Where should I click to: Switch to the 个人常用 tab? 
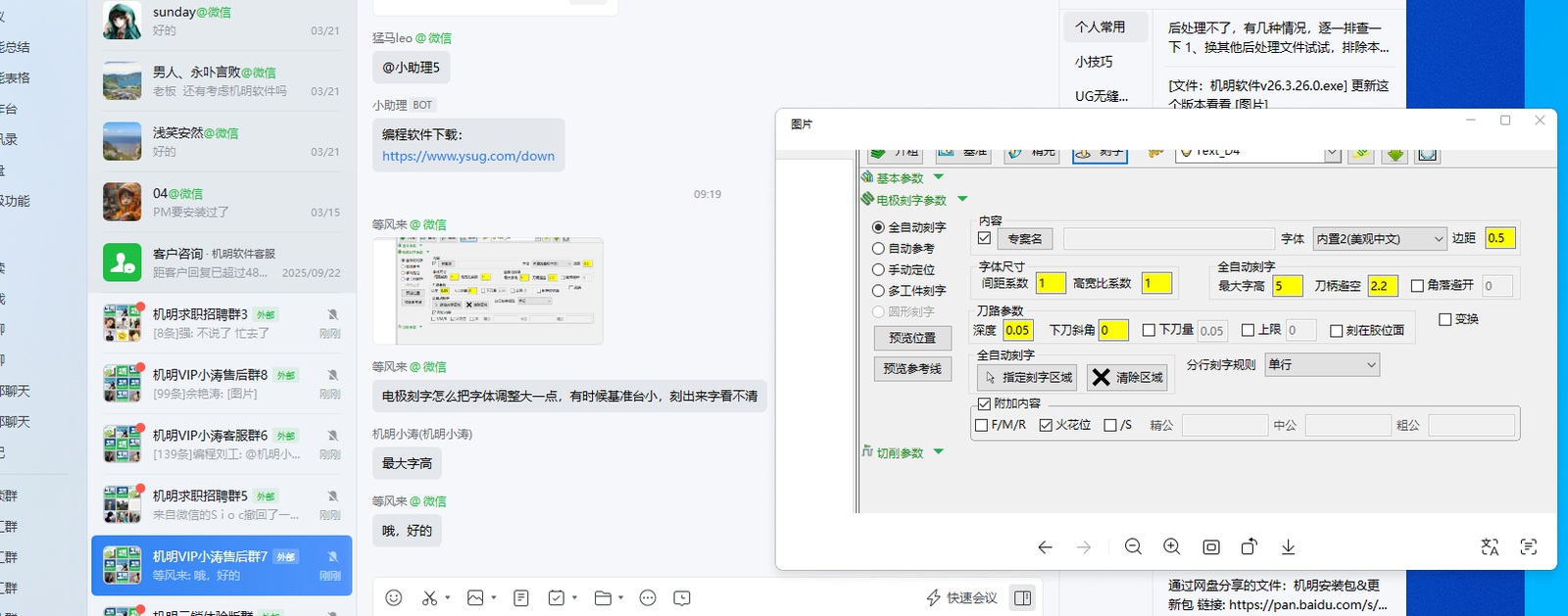[x=1106, y=27]
